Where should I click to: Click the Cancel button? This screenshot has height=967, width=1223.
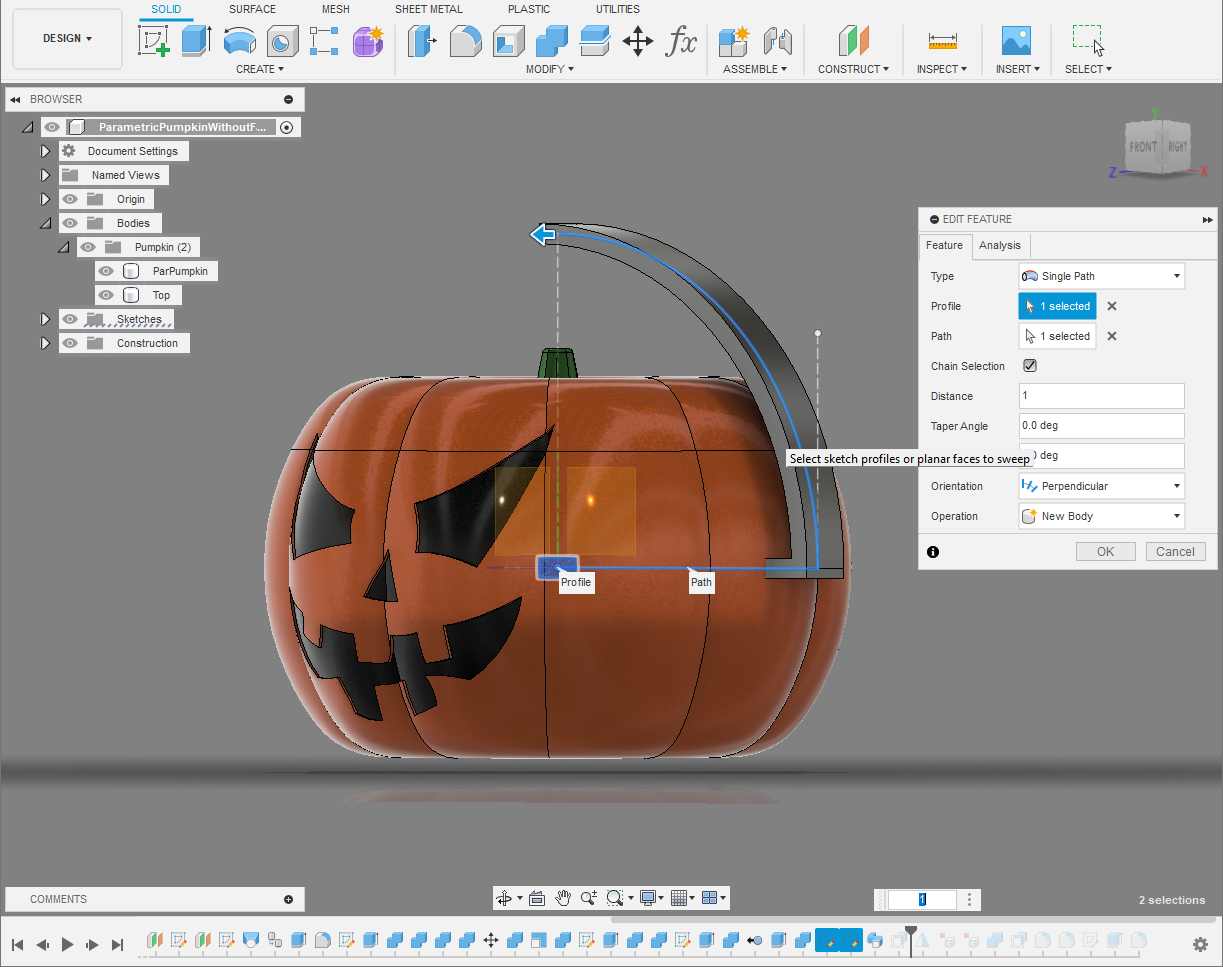coord(1175,551)
